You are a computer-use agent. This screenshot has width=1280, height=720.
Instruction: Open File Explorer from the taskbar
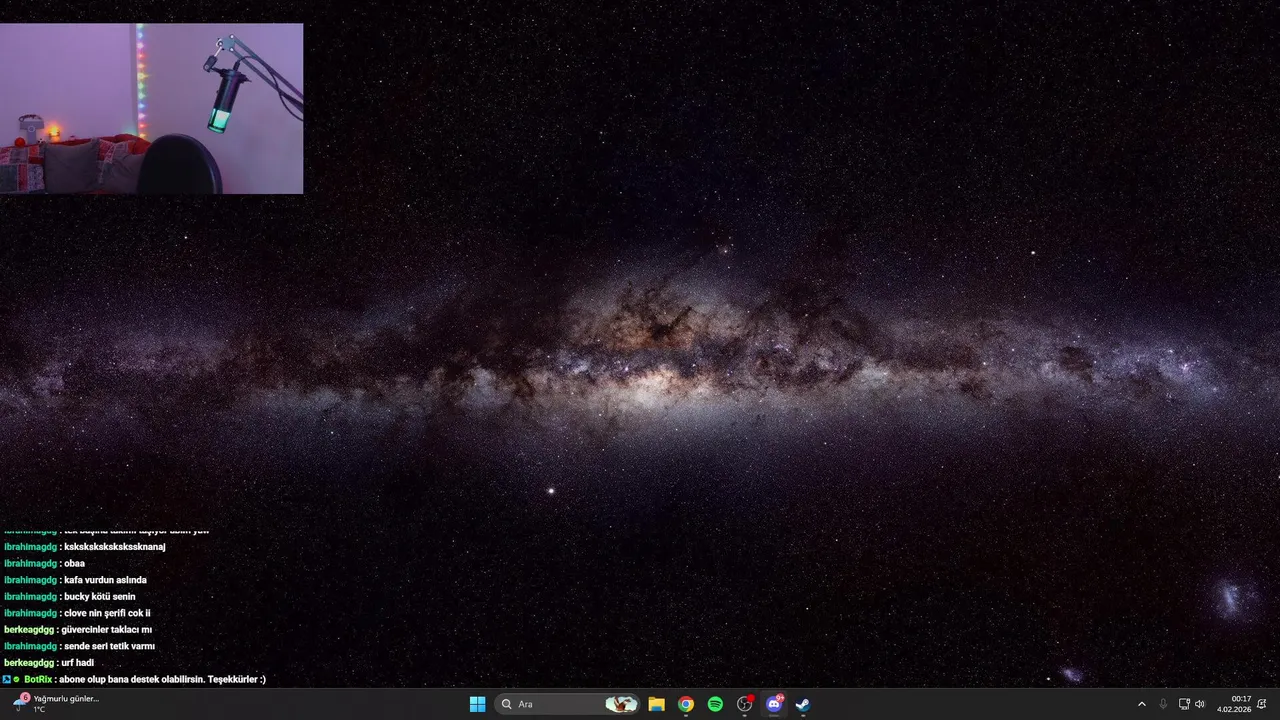point(656,704)
